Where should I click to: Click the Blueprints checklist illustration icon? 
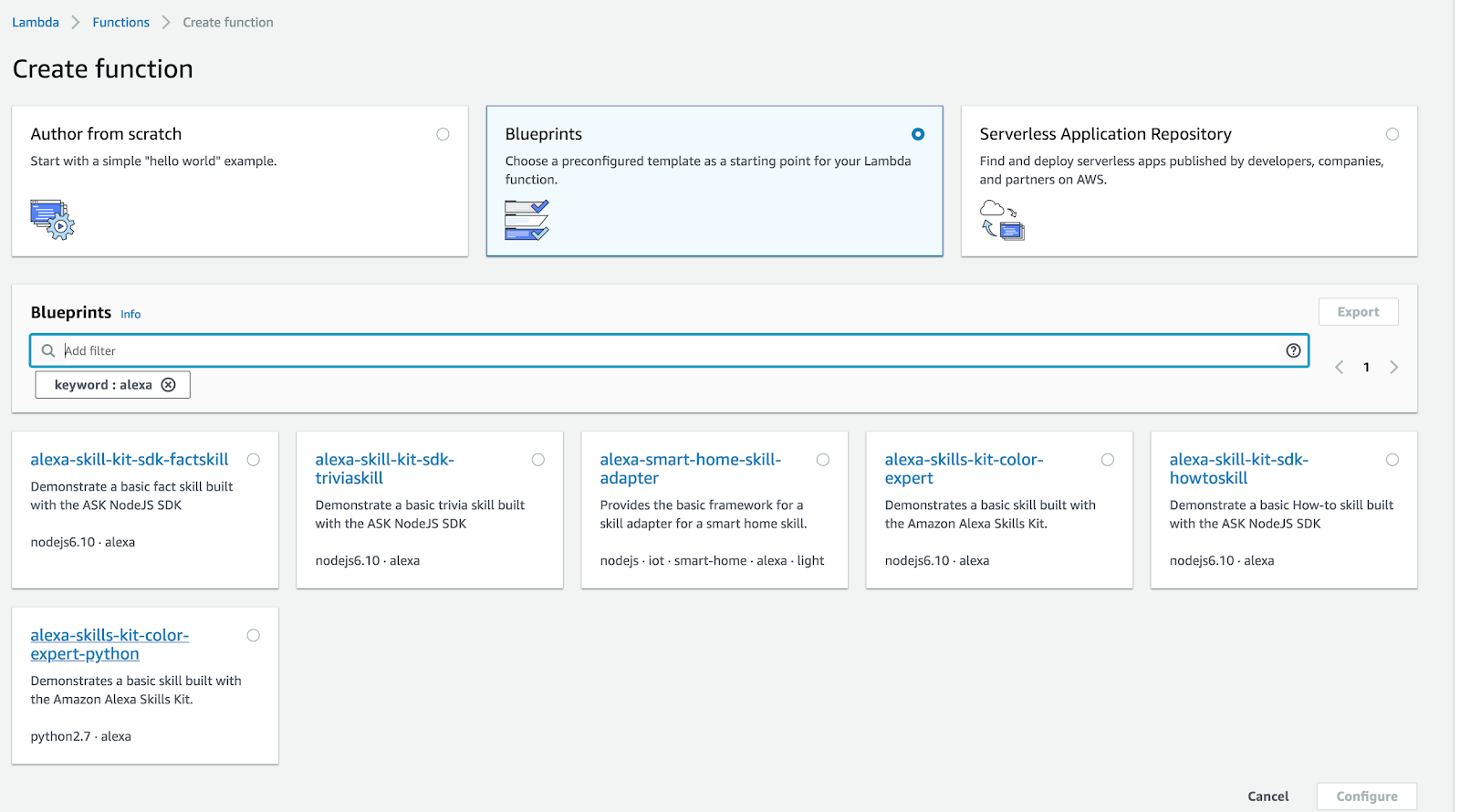click(527, 220)
